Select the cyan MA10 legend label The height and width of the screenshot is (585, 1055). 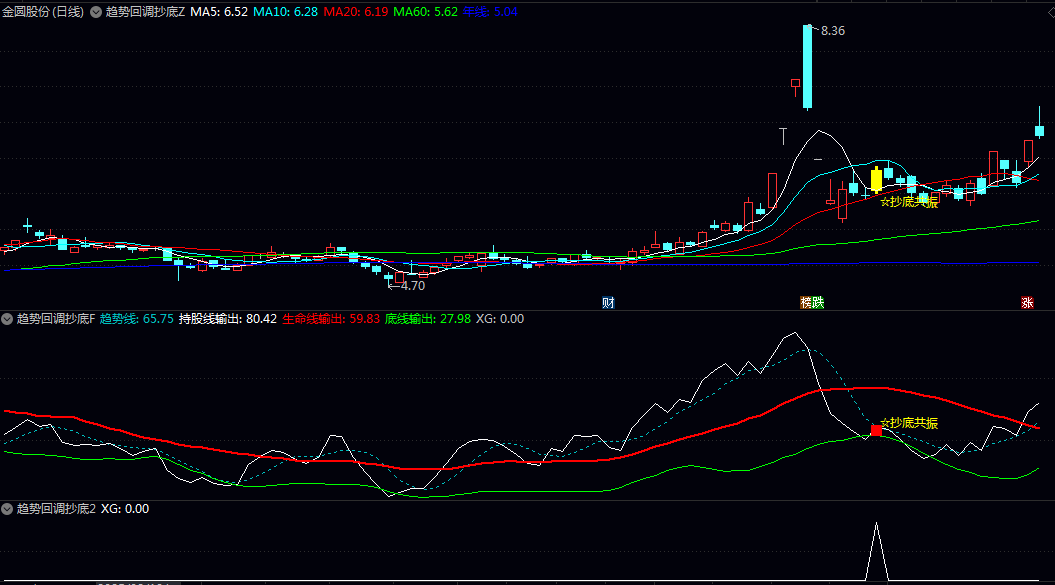point(285,12)
